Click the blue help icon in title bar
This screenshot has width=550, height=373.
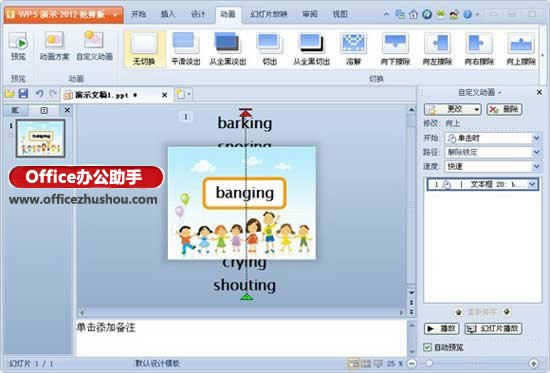468,14
